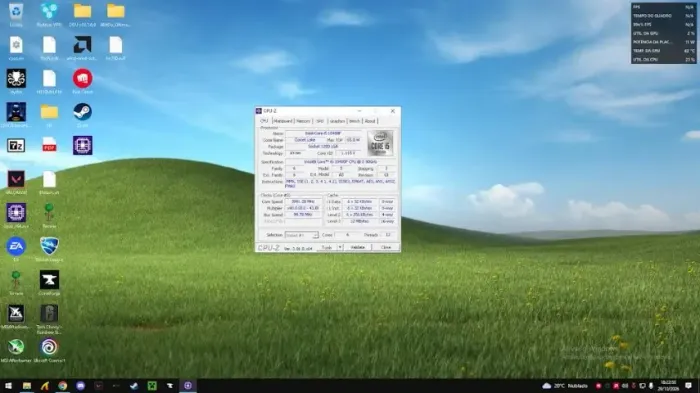The height and width of the screenshot is (393, 700).
Task: Switch to the Memory tab in CPU-Z
Action: 303,121
